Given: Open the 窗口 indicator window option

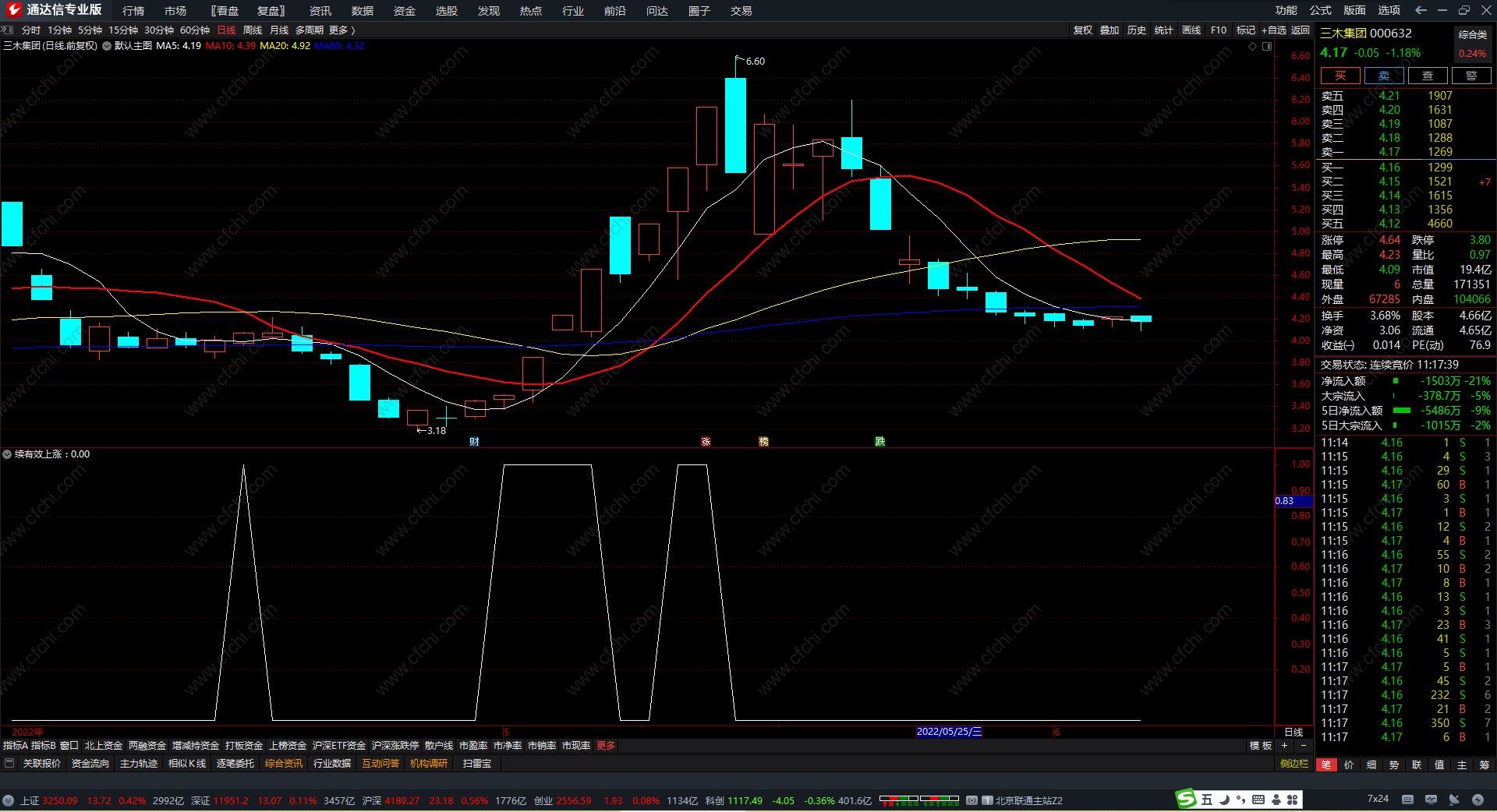Looking at the screenshot, I should coord(69,746).
